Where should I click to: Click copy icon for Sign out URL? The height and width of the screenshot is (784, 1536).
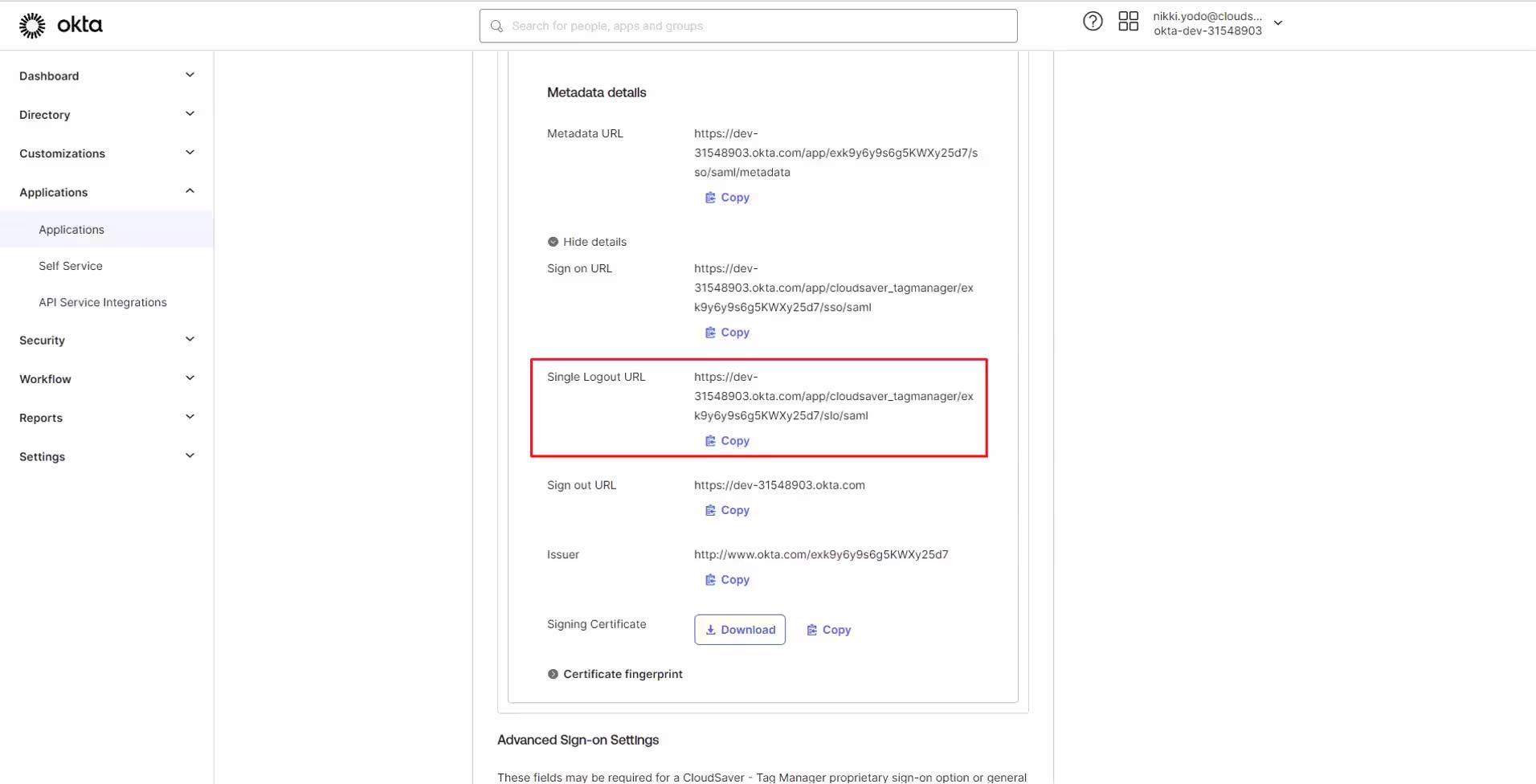click(x=710, y=511)
